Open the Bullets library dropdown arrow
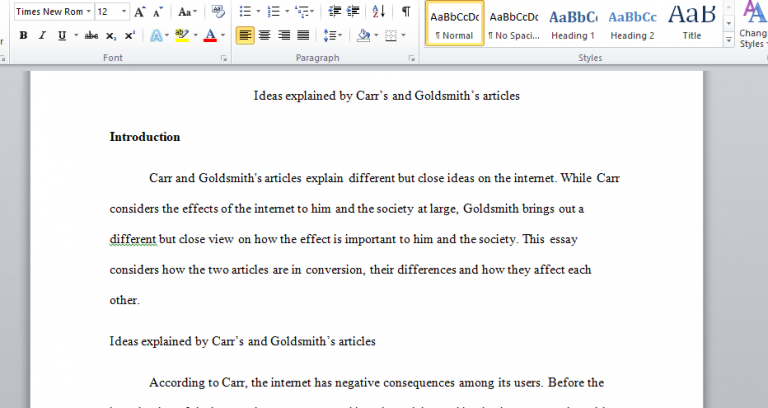The width and height of the screenshot is (768, 408). tap(258, 11)
